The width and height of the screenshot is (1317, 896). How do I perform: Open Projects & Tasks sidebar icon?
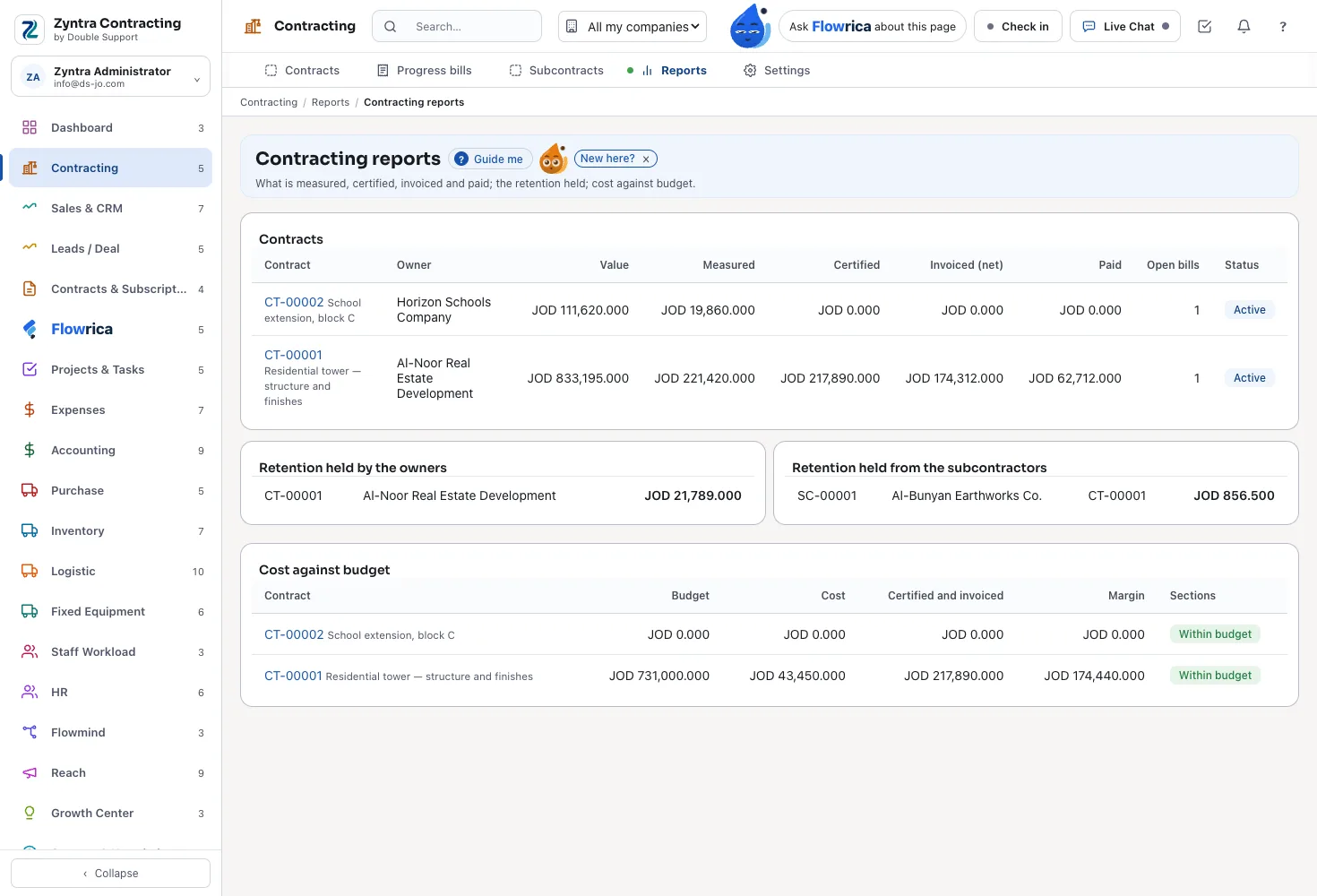[x=30, y=369]
